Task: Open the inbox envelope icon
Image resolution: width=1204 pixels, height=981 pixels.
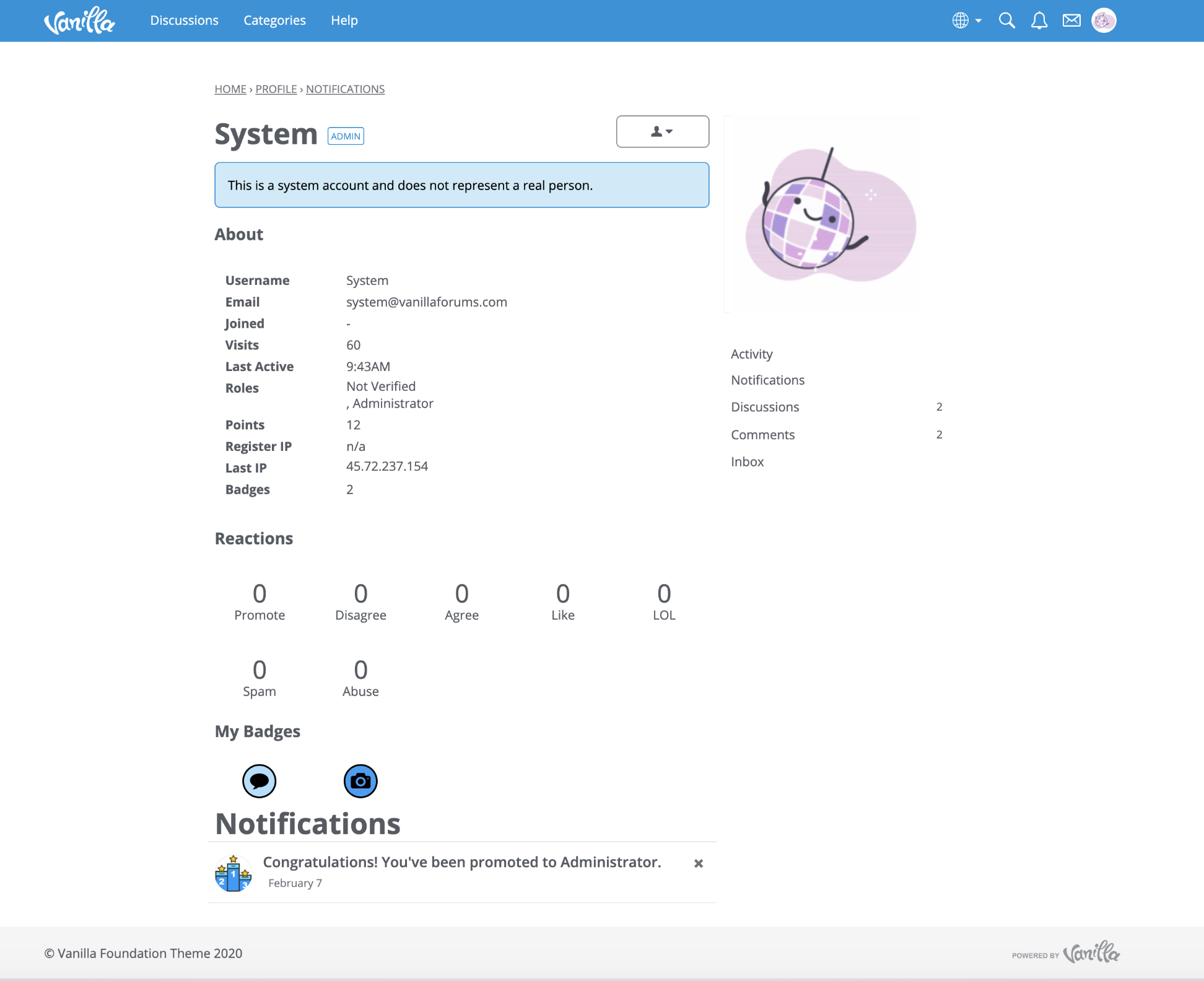Action: (1071, 20)
